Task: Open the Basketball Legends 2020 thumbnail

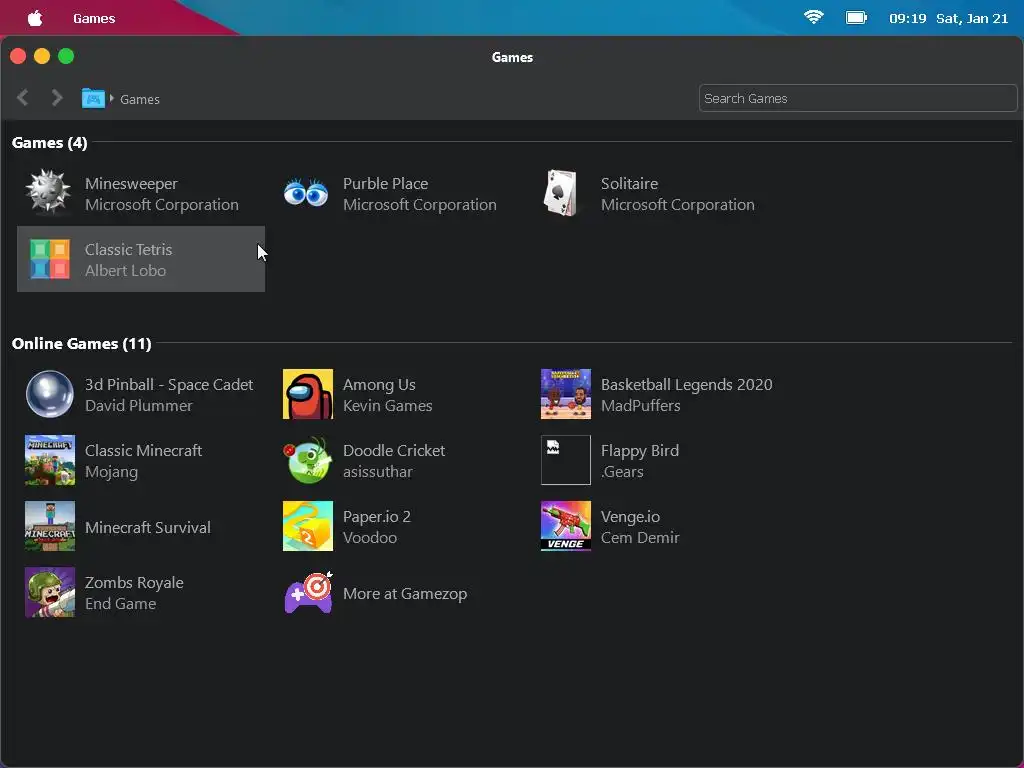Action: (566, 394)
